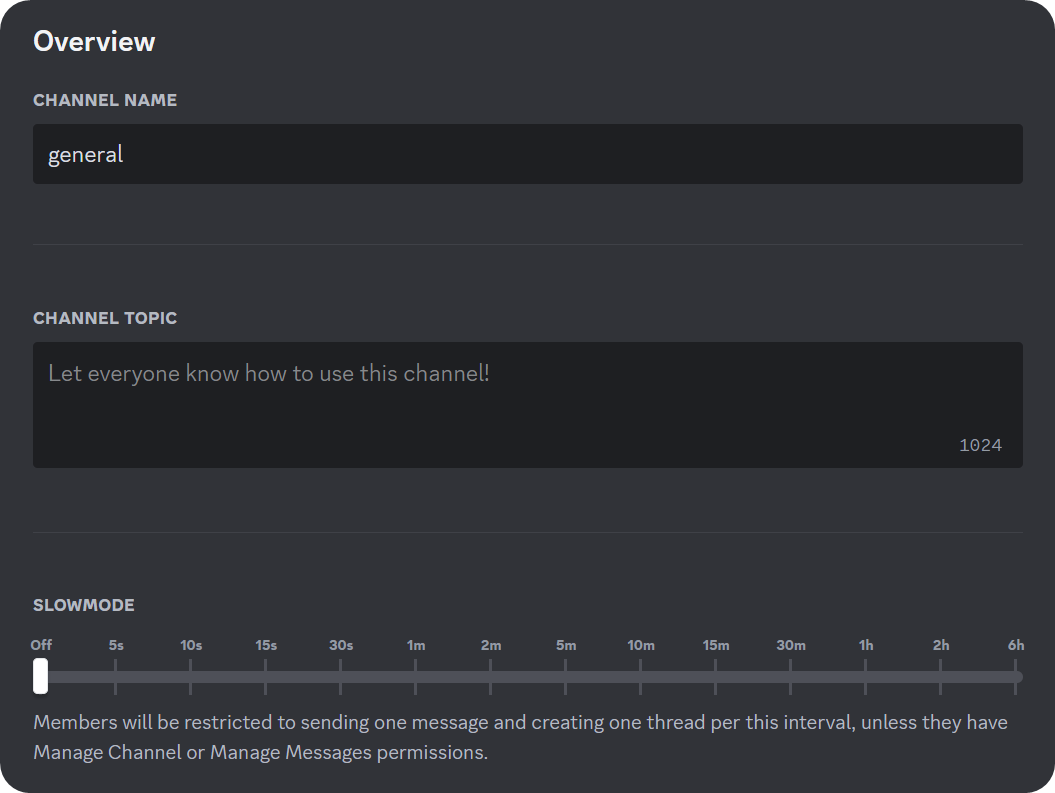Select the 10s slowmode interval
The height and width of the screenshot is (793, 1055).
(x=191, y=677)
